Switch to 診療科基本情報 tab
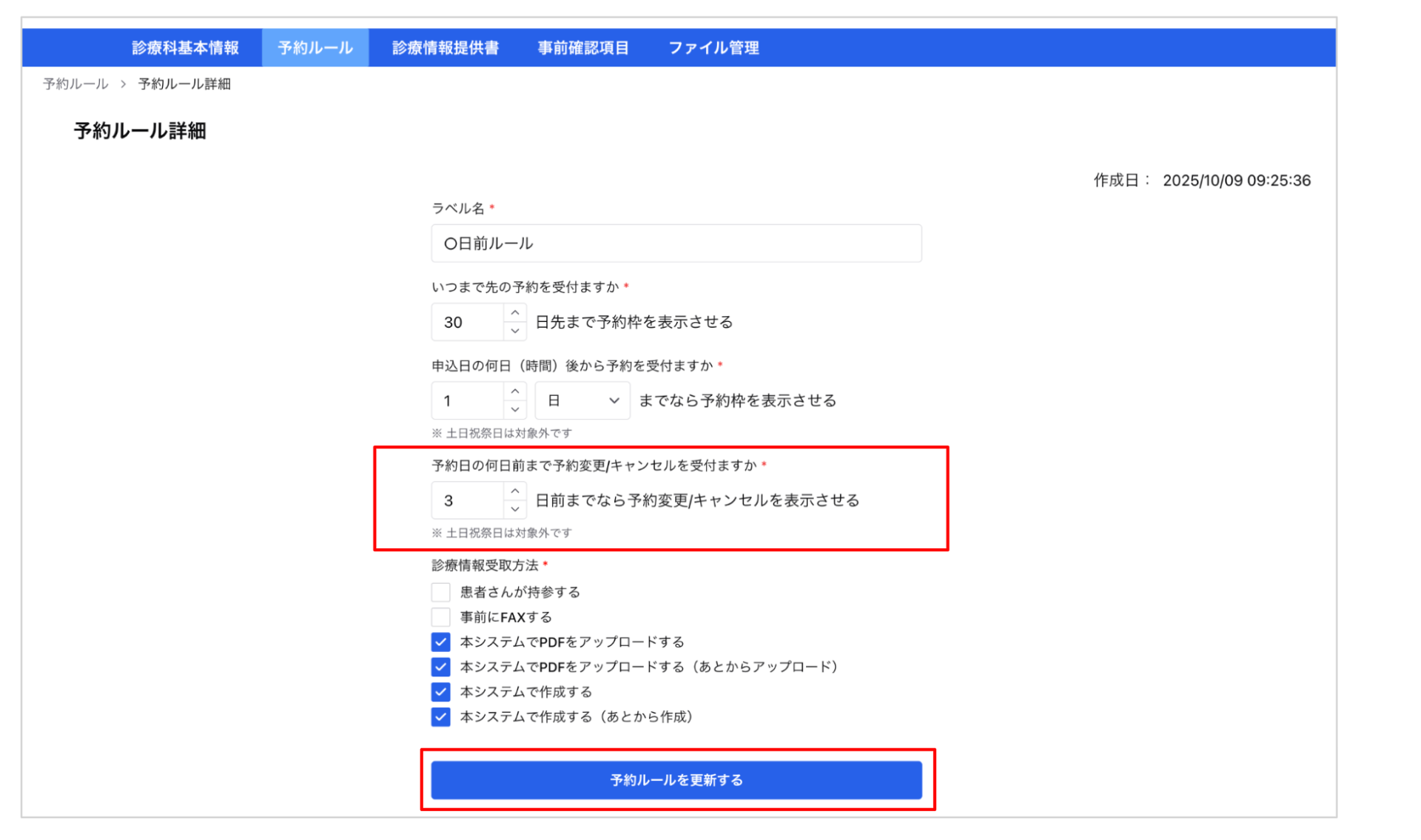The height and width of the screenshot is (840, 1421). (x=185, y=48)
